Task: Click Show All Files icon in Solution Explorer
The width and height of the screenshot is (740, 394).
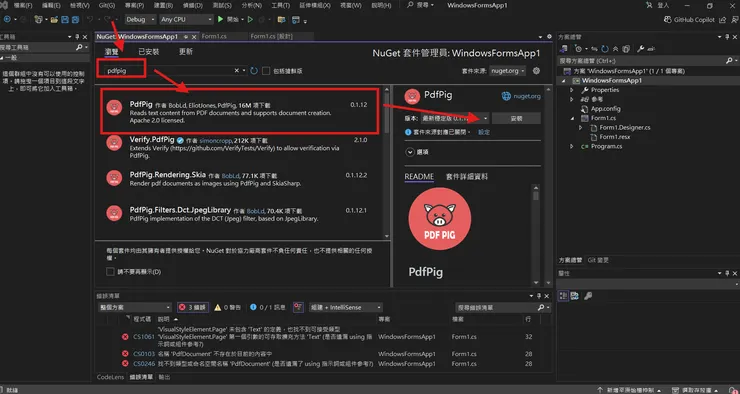Action: [x=626, y=49]
